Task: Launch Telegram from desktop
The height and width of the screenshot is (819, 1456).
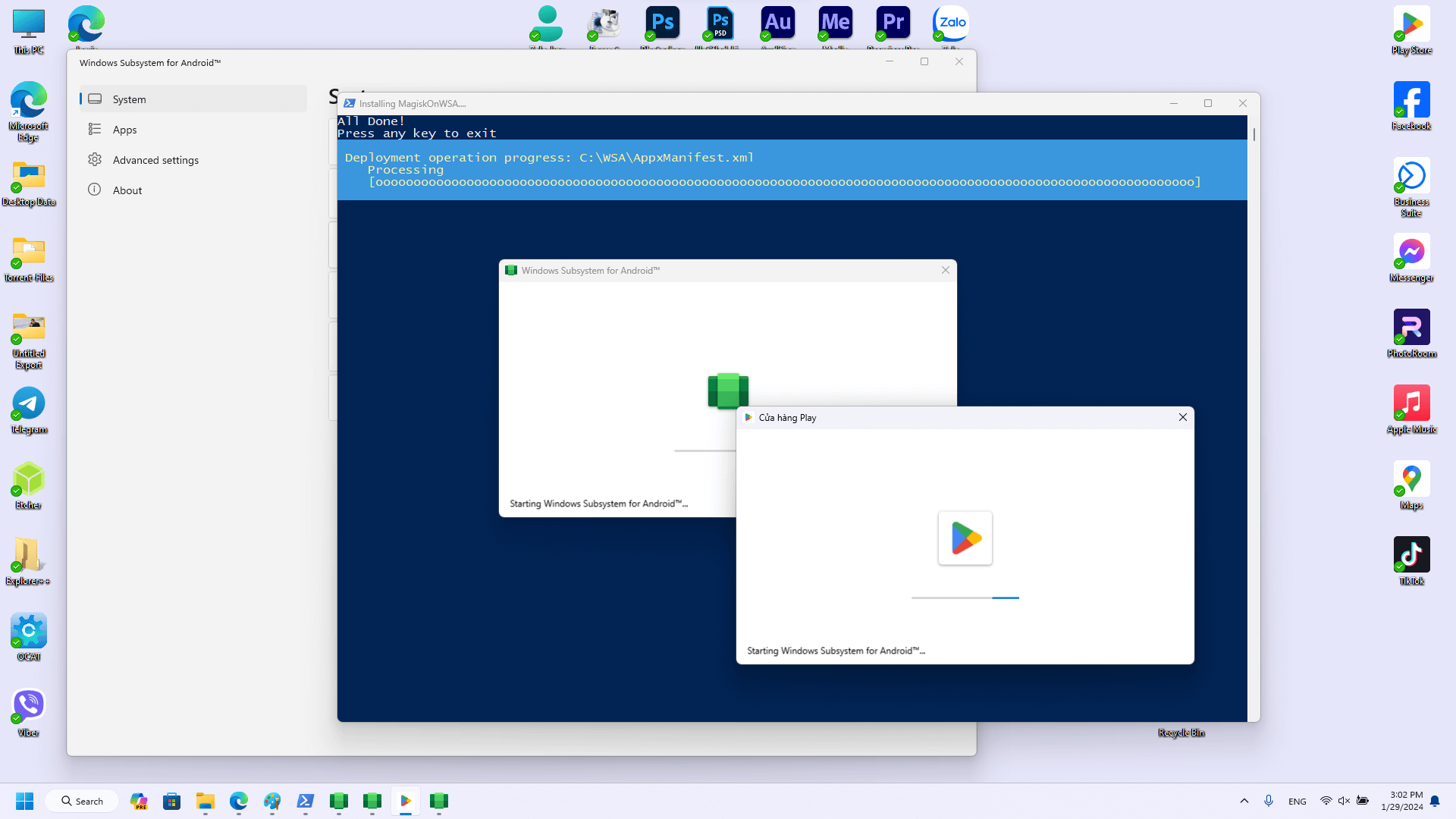Action: [x=29, y=410]
